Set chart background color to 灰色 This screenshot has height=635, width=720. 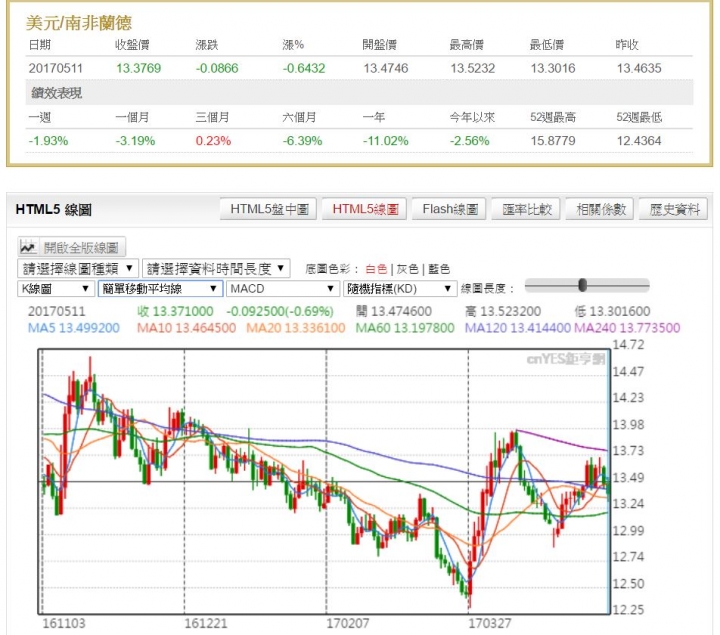point(407,269)
